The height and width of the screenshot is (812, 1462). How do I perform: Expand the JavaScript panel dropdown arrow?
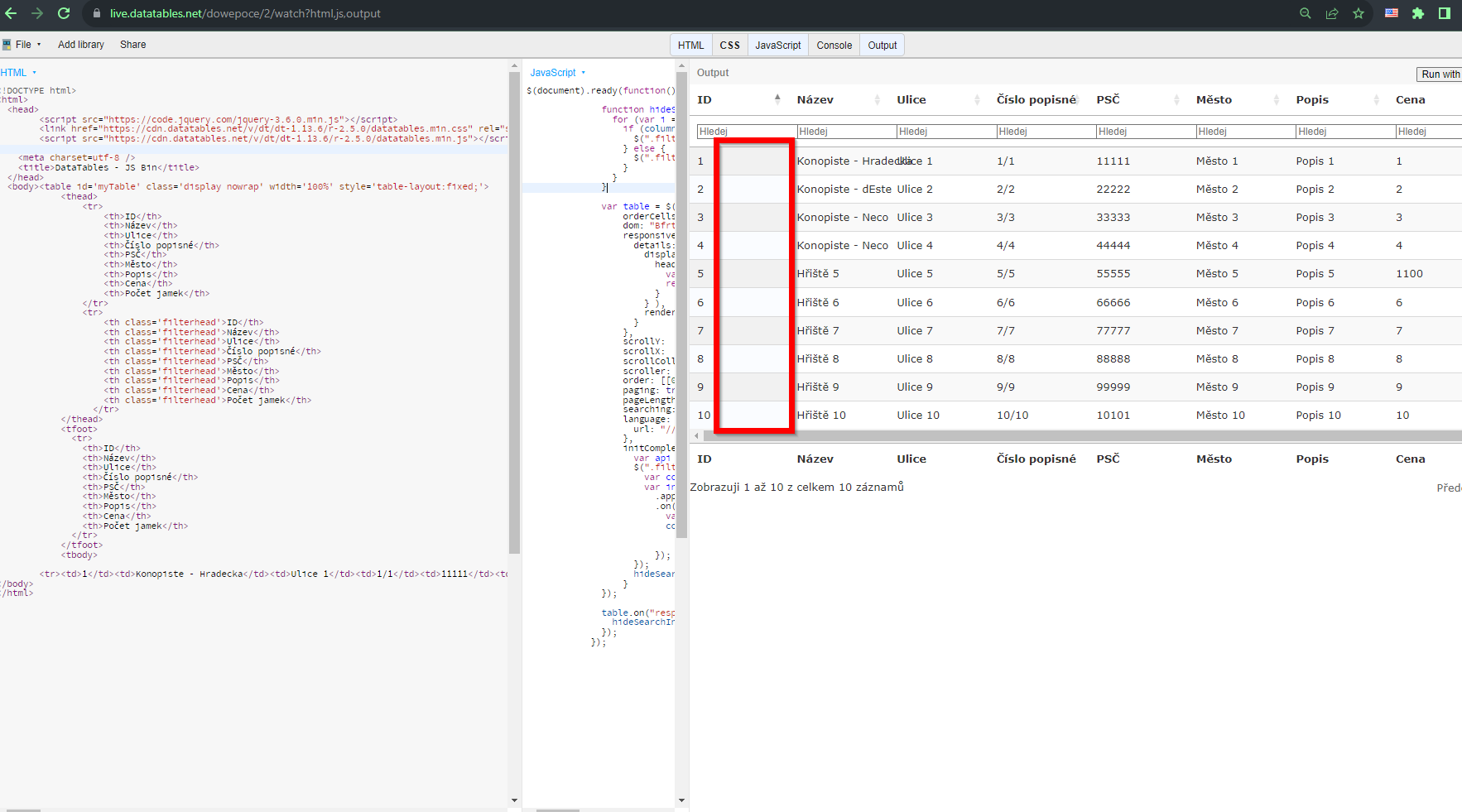tap(584, 72)
